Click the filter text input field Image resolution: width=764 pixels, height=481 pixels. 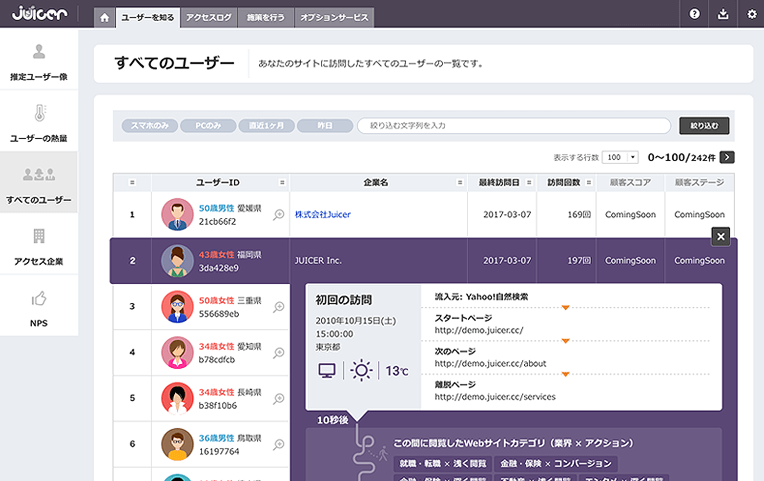514,126
